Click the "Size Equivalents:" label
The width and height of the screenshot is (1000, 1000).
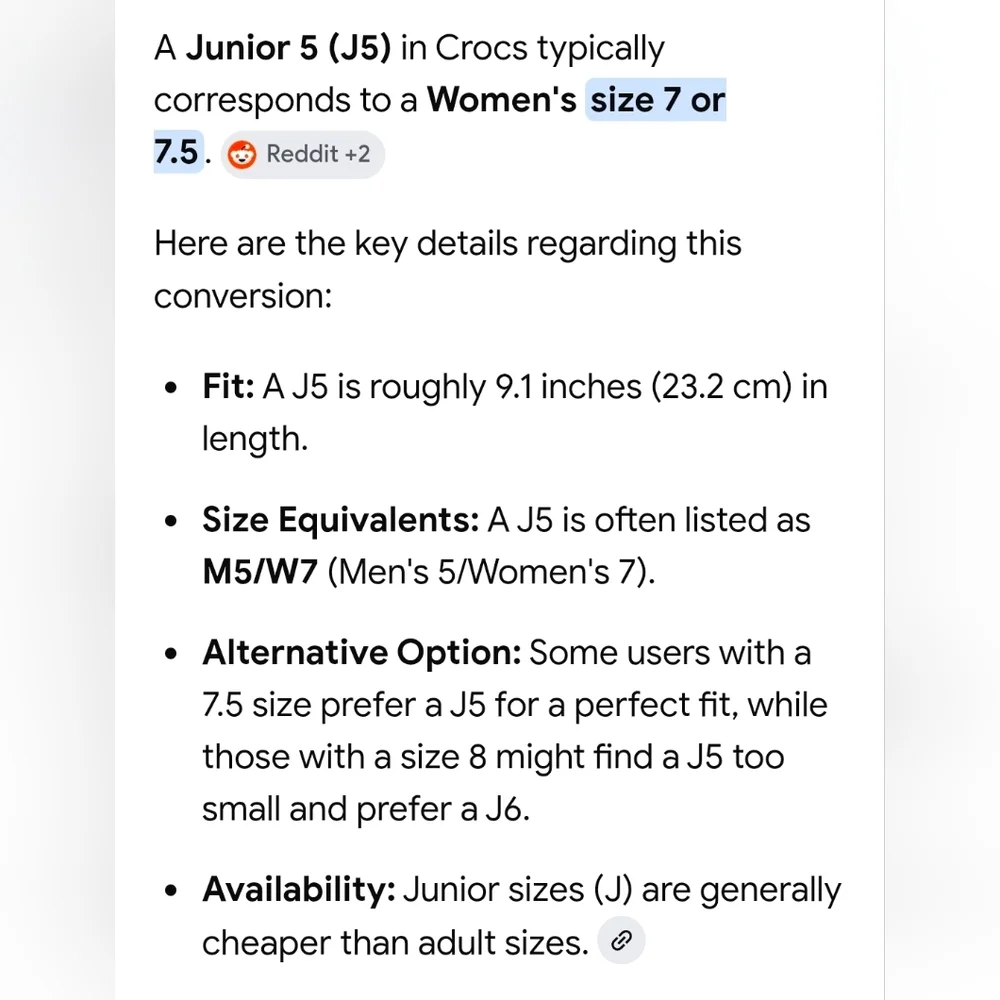[341, 520]
